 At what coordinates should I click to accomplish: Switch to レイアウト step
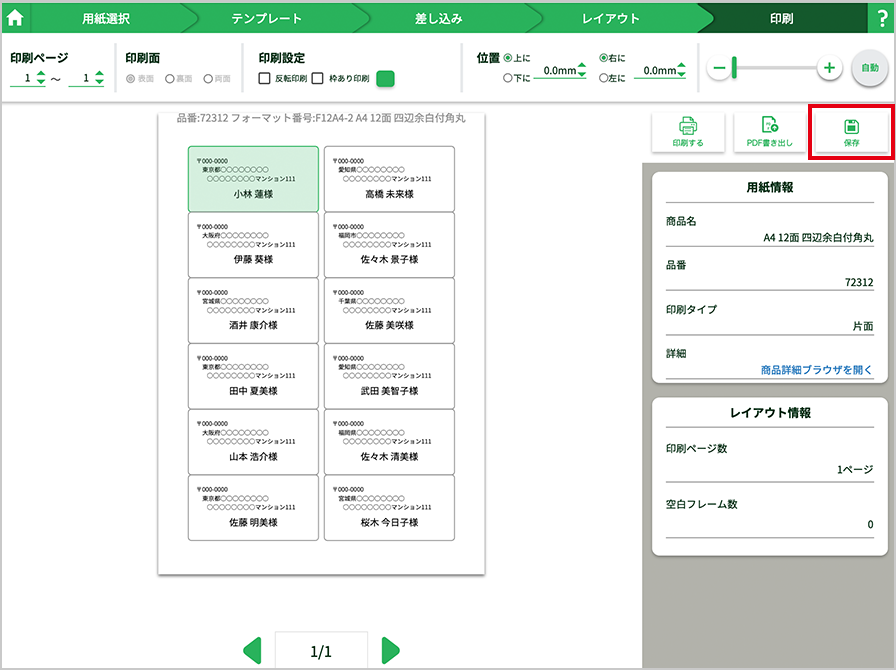[x=610, y=18]
